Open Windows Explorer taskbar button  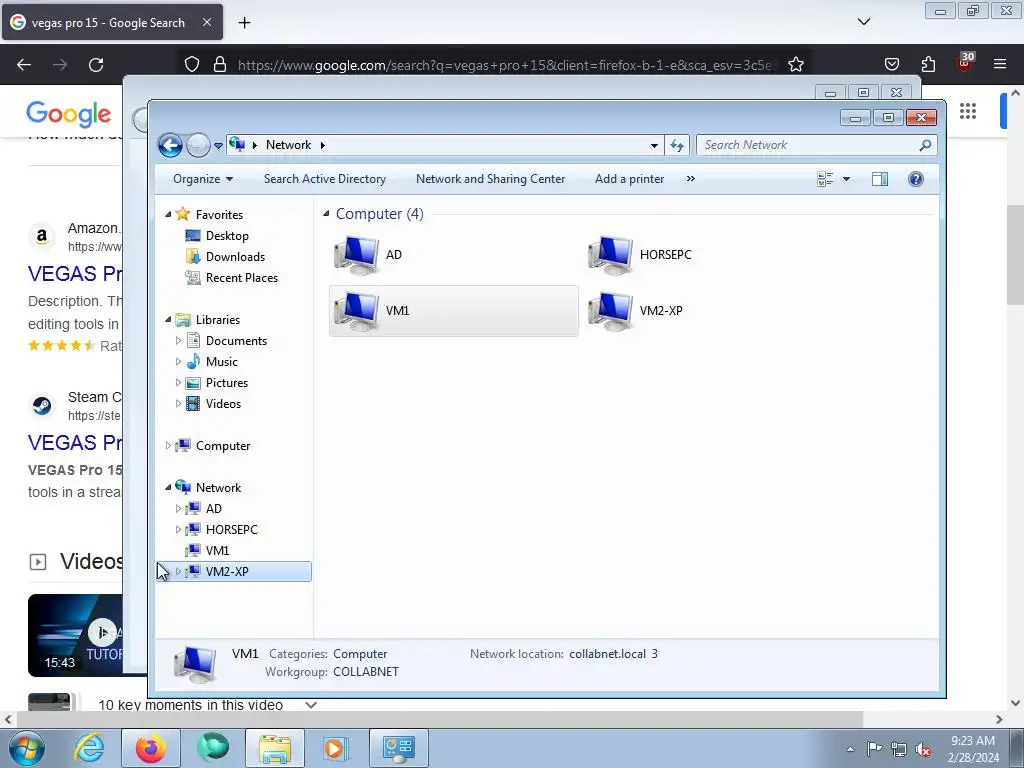coord(275,748)
